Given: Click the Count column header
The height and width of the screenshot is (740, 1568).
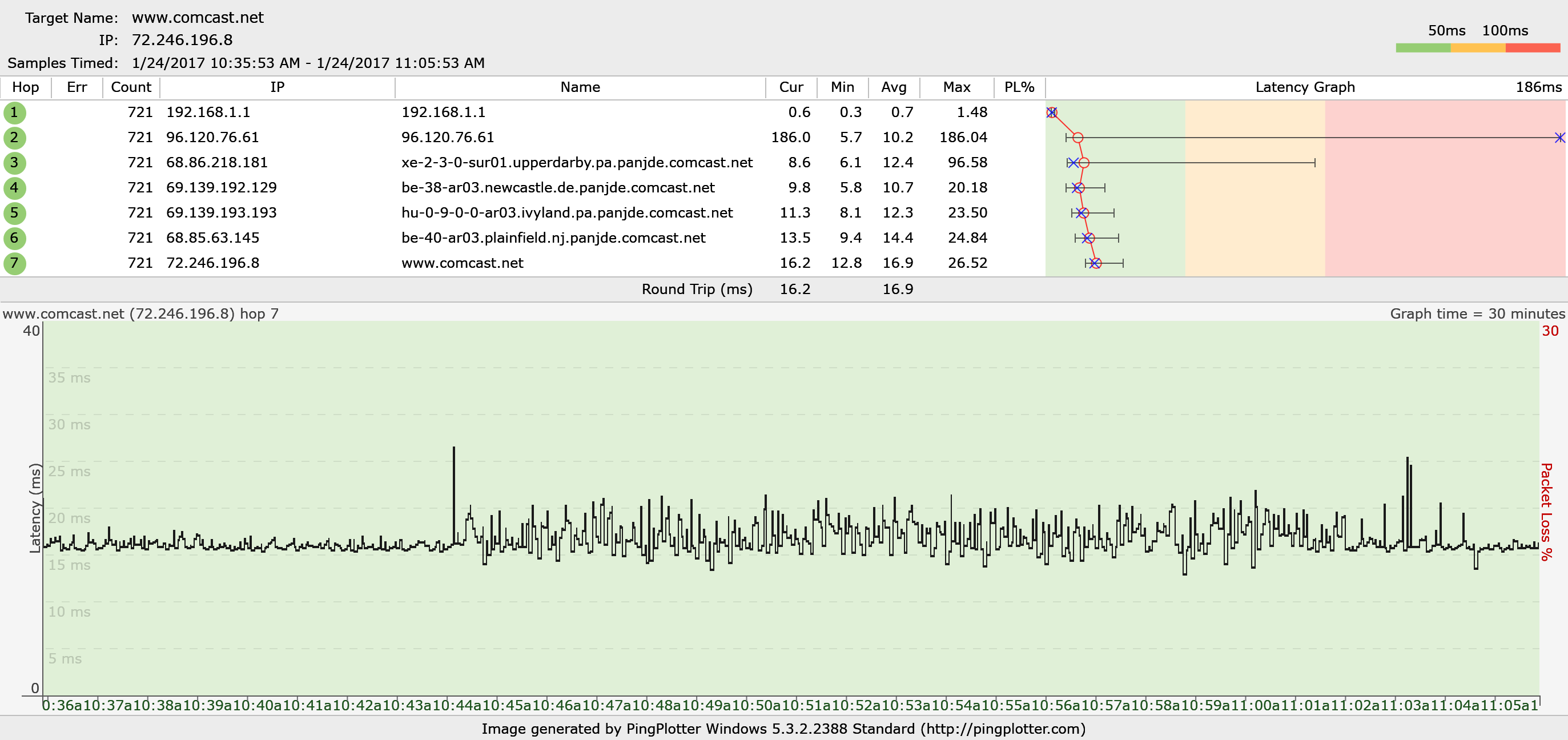Looking at the screenshot, I should 131,87.
